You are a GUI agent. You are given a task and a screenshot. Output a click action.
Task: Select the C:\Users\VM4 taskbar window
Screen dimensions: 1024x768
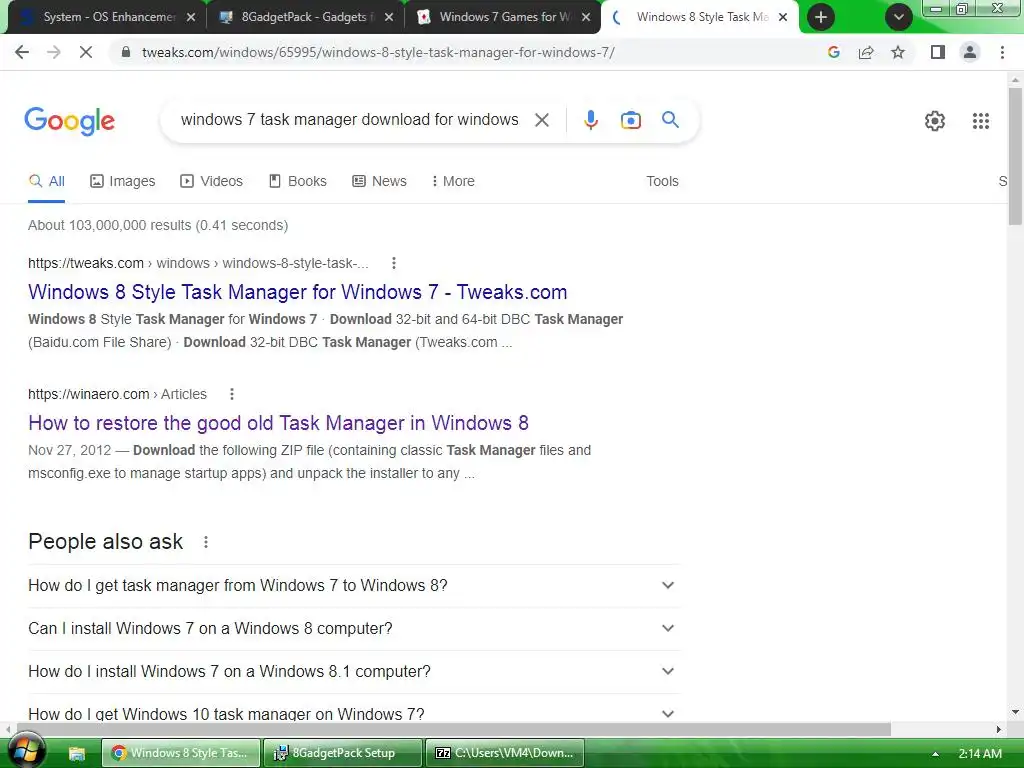[x=504, y=753]
